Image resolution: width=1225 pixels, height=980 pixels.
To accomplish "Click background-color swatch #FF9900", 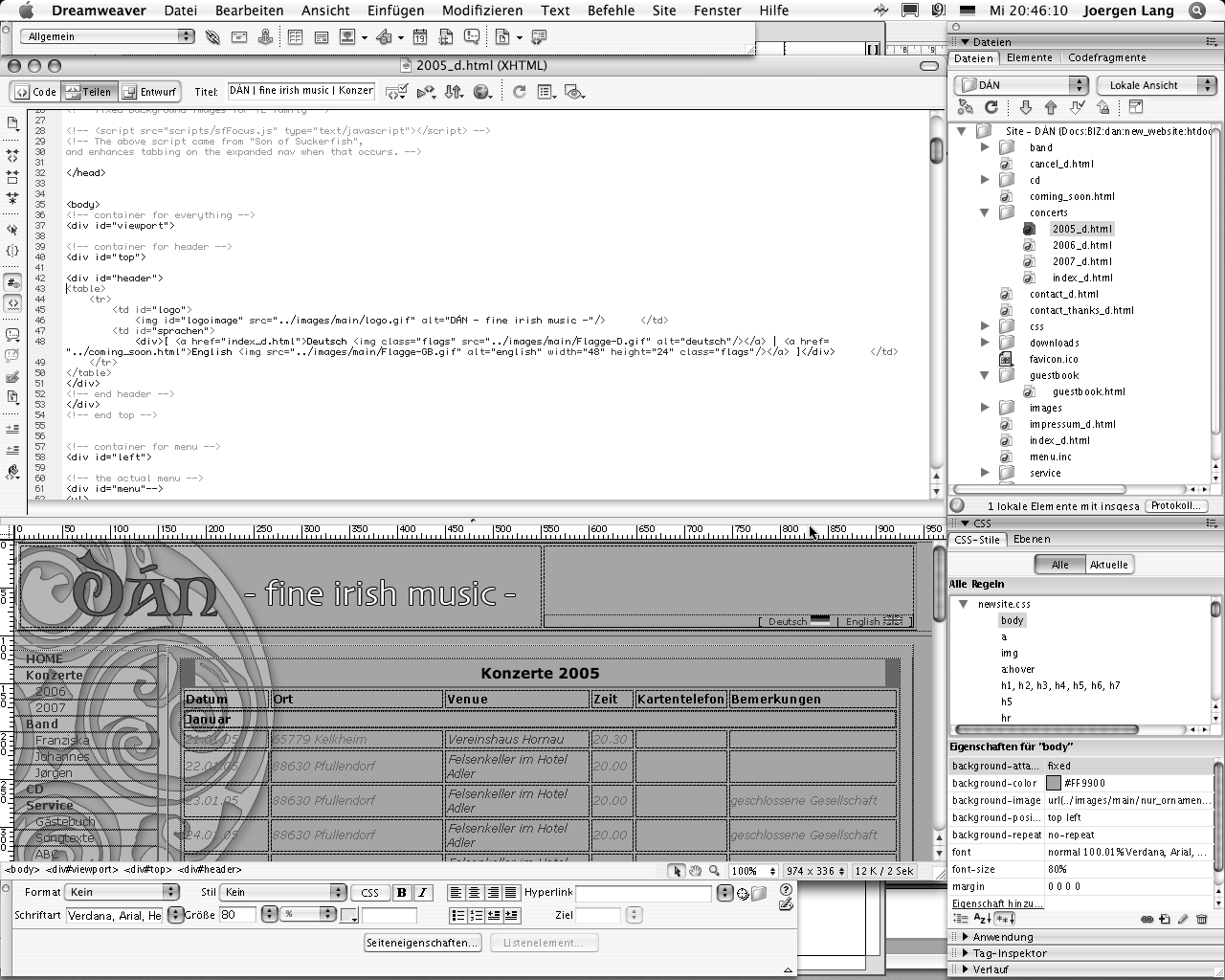I will tap(1054, 783).
